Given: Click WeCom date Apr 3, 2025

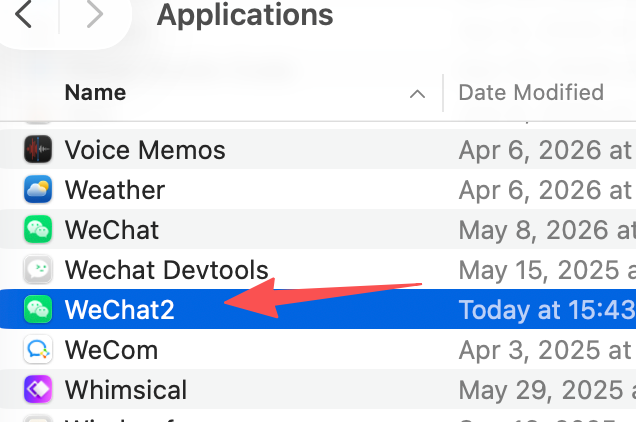Looking at the screenshot, I should 546,350.
